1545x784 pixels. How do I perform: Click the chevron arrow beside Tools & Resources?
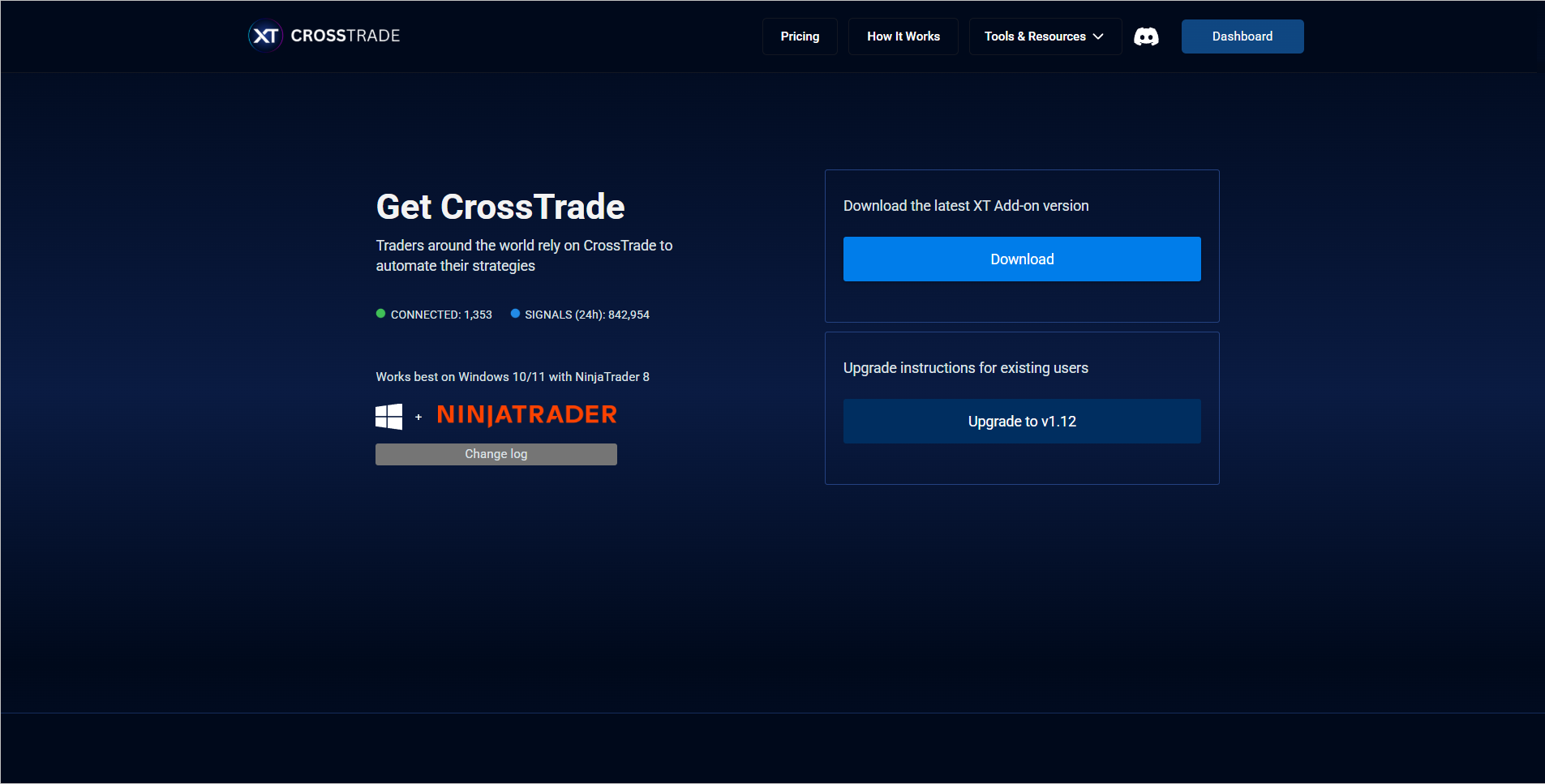[x=1098, y=36]
